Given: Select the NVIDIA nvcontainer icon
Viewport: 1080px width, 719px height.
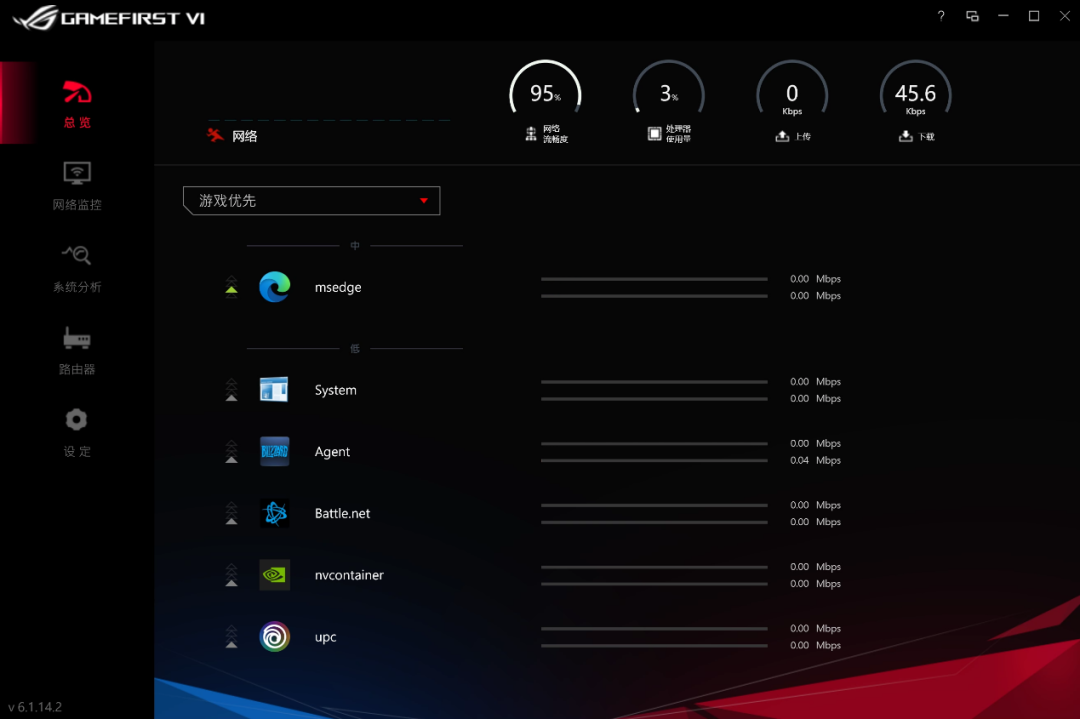Looking at the screenshot, I should click(x=274, y=575).
